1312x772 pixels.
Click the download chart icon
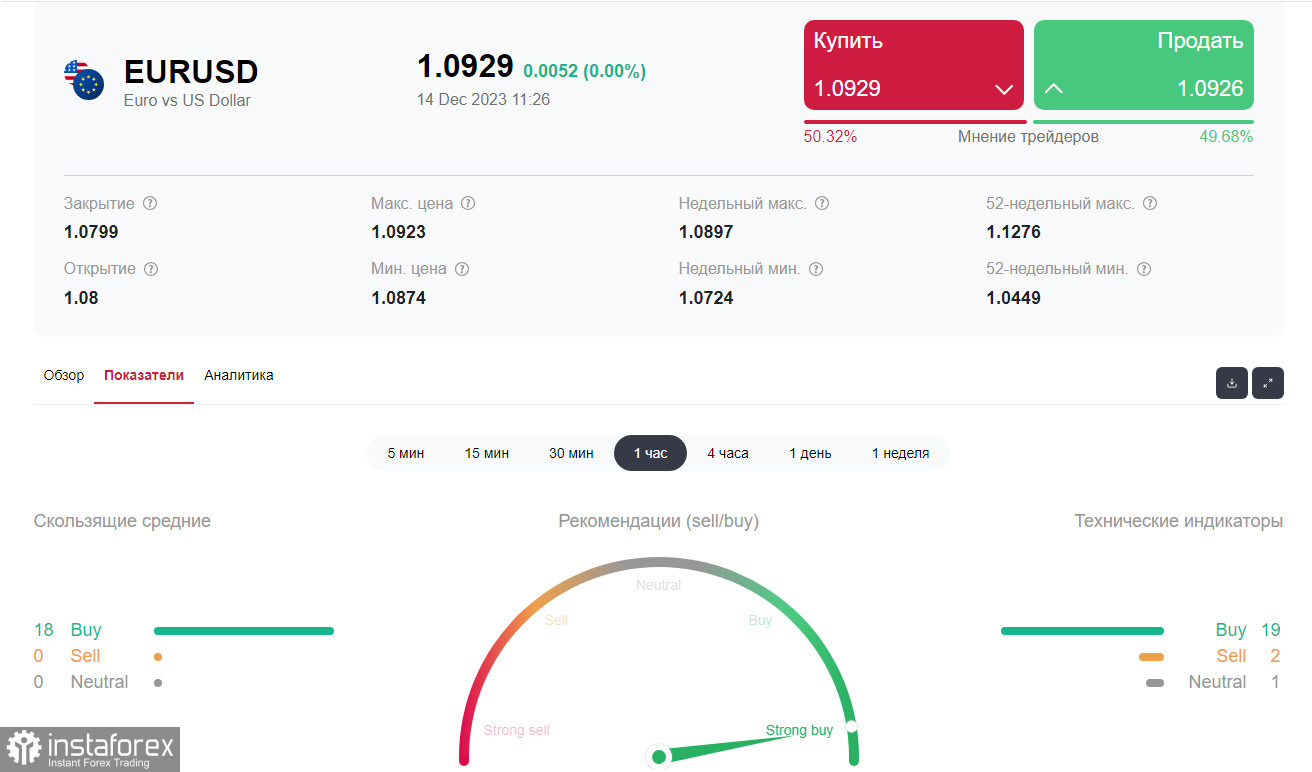1232,383
